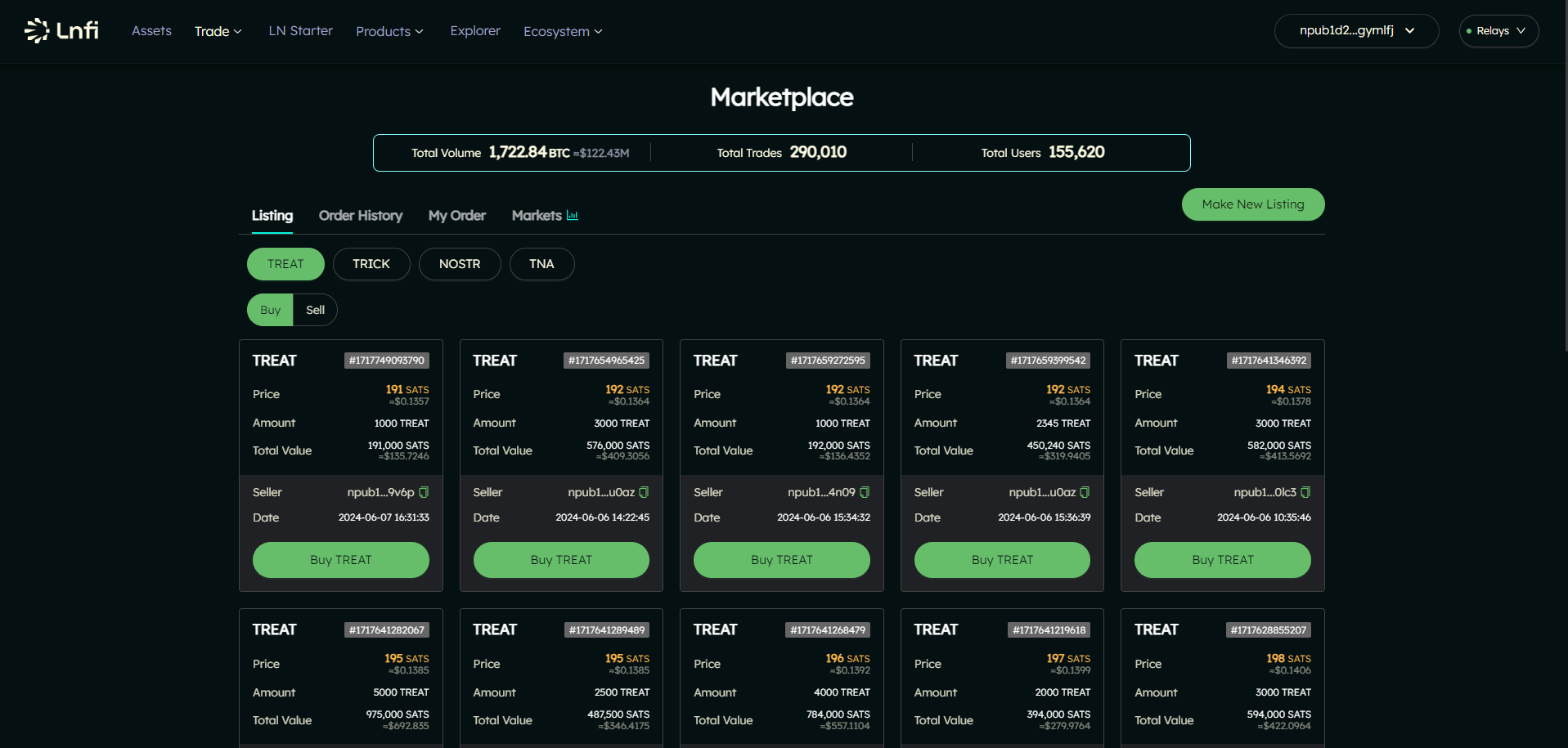The image size is (1568, 748).
Task: Select the TRICK token filter
Action: [x=371, y=264]
